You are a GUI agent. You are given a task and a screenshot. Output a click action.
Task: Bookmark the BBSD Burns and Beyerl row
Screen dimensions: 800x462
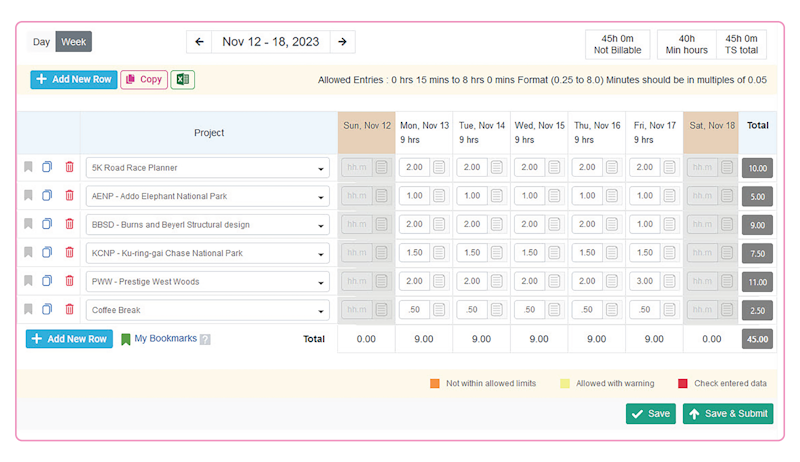point(29,224)
